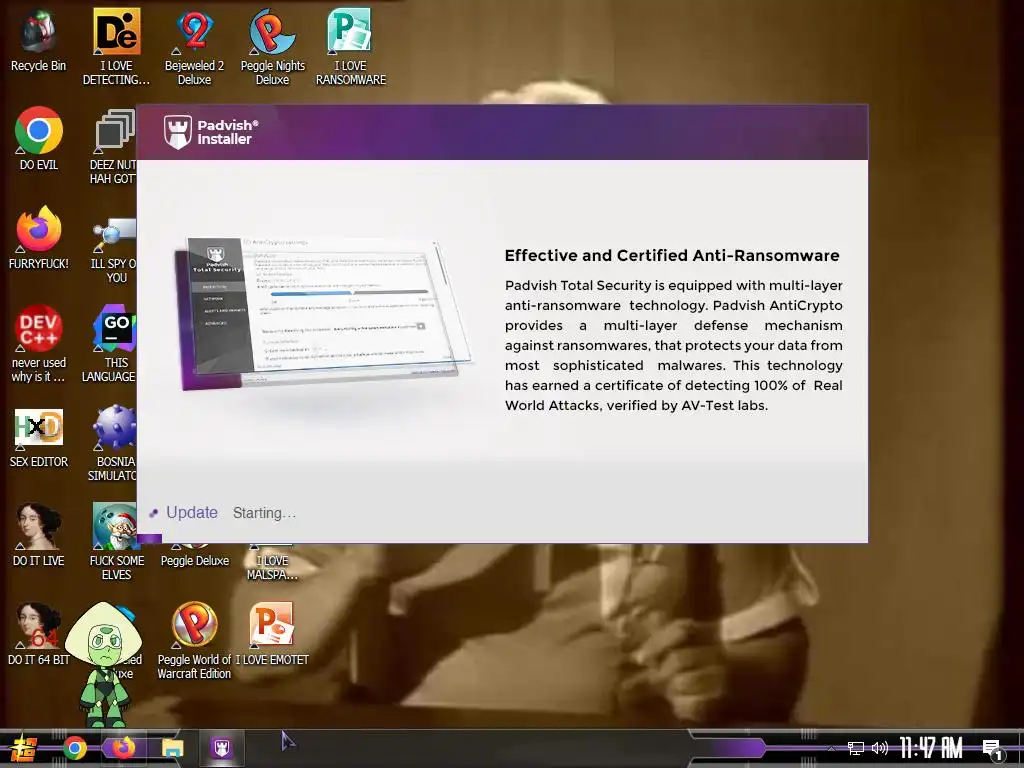Select the DO IT 64 BIT shortcut
The image size is (1024, 768).
39,634
